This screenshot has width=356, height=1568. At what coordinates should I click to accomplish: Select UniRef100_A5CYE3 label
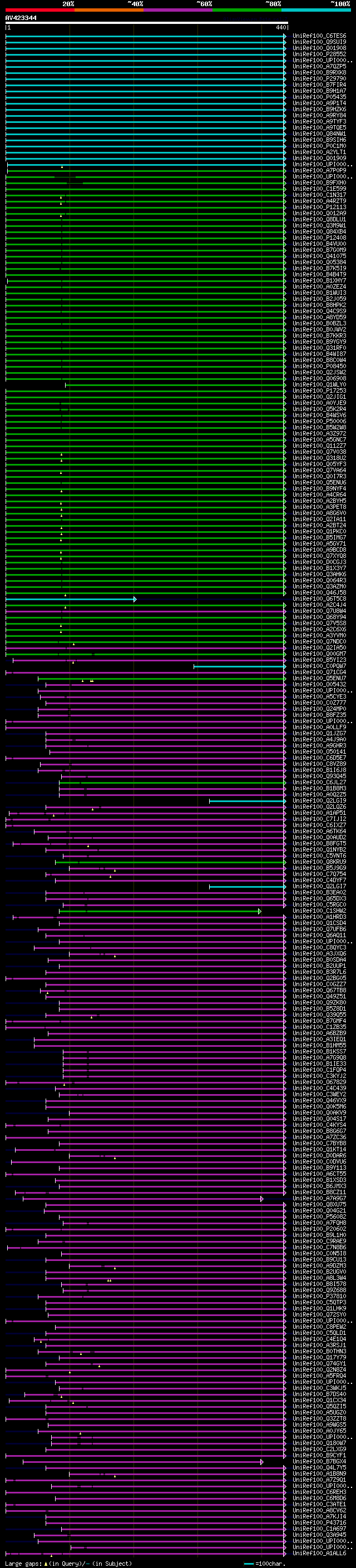319,696
